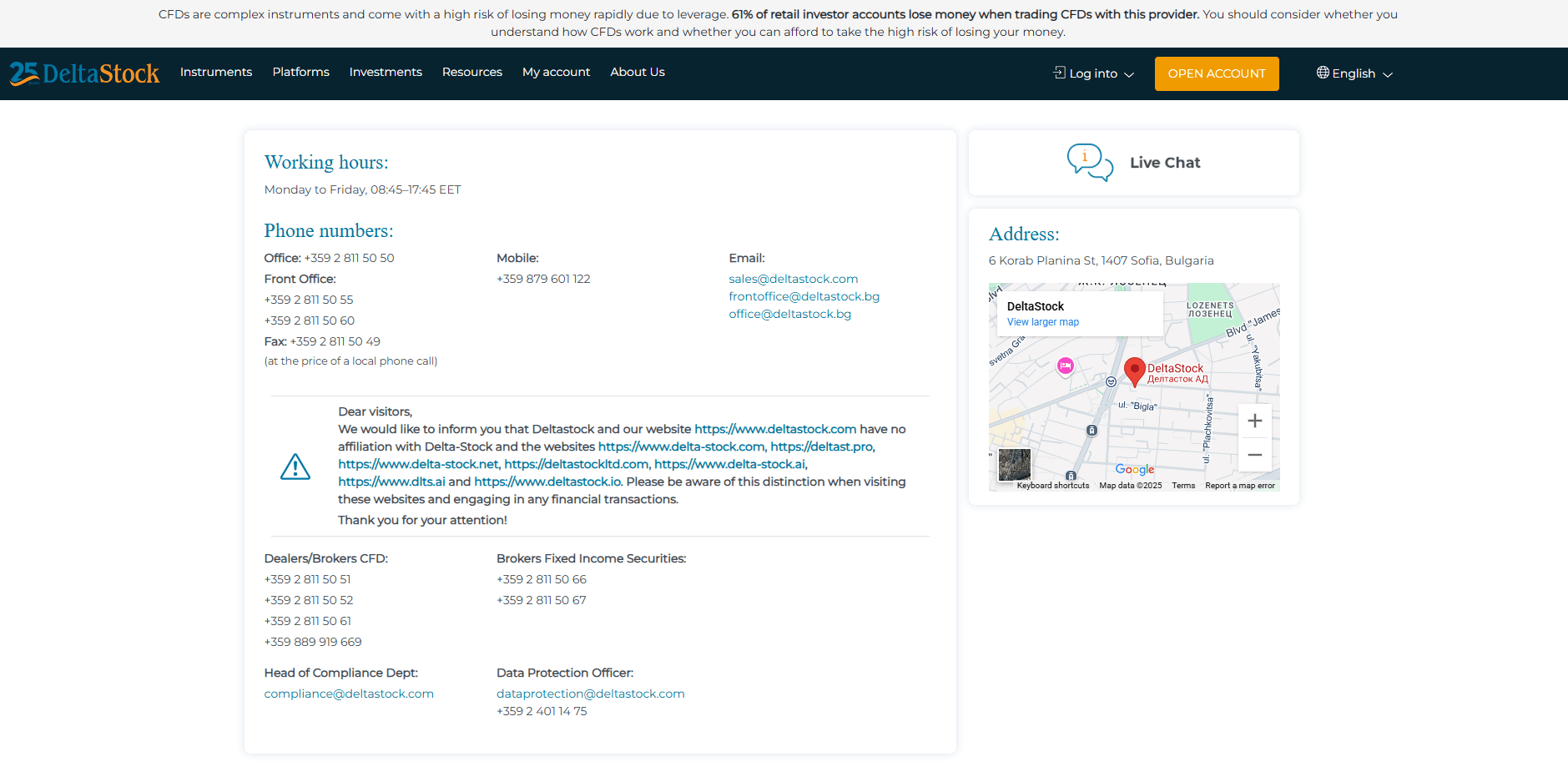Click the Working hours heading
The image size is (1568, 782).
pos(326,163)
